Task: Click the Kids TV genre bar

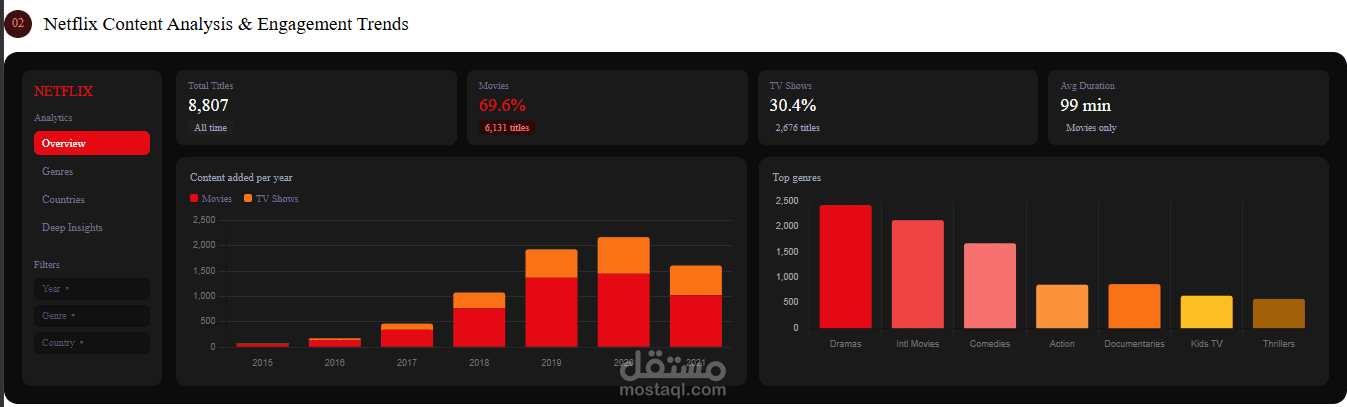Action: pos(1206,312)
